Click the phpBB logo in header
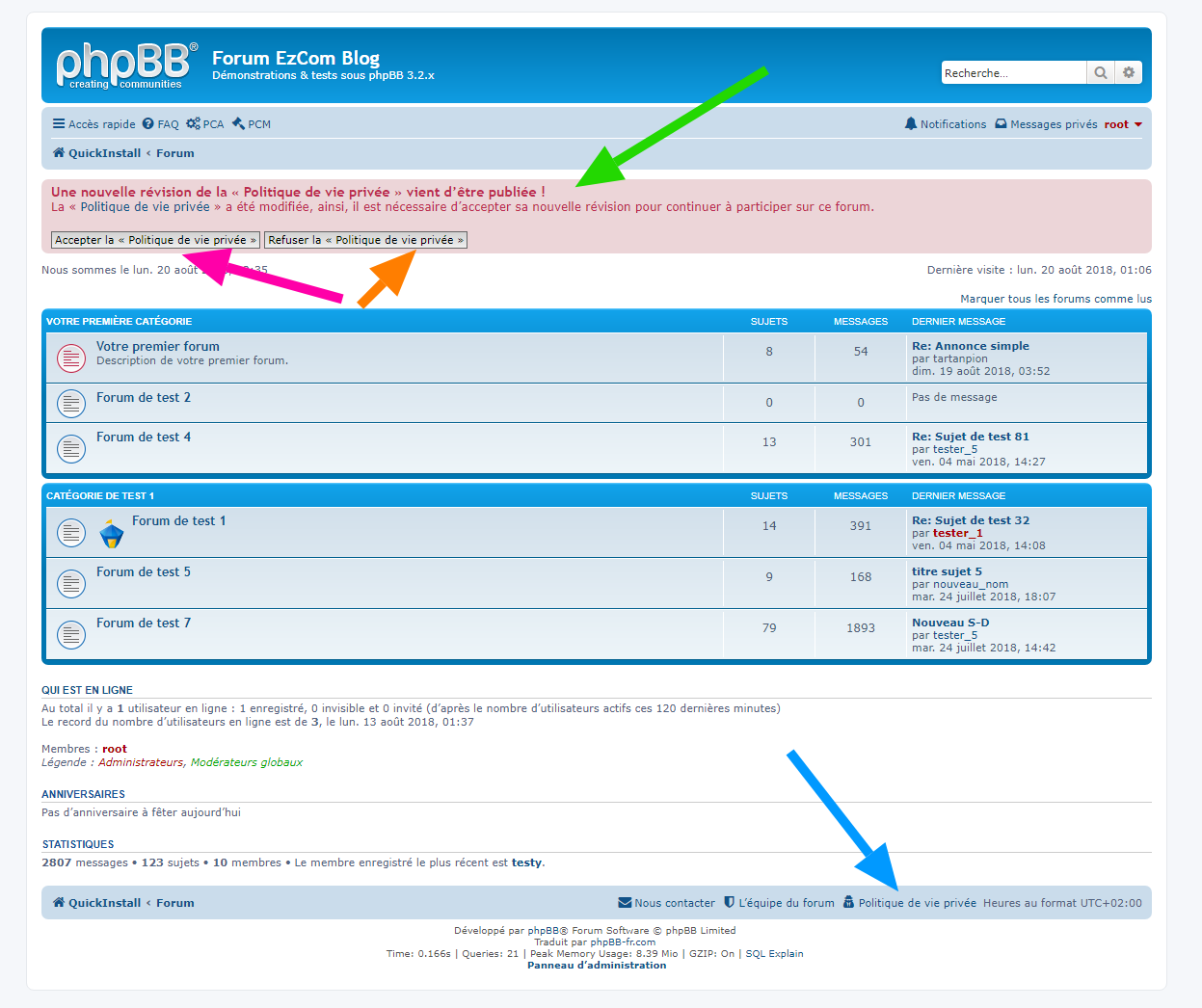This screenshot has width=1202, height=1008. [126, 66]
